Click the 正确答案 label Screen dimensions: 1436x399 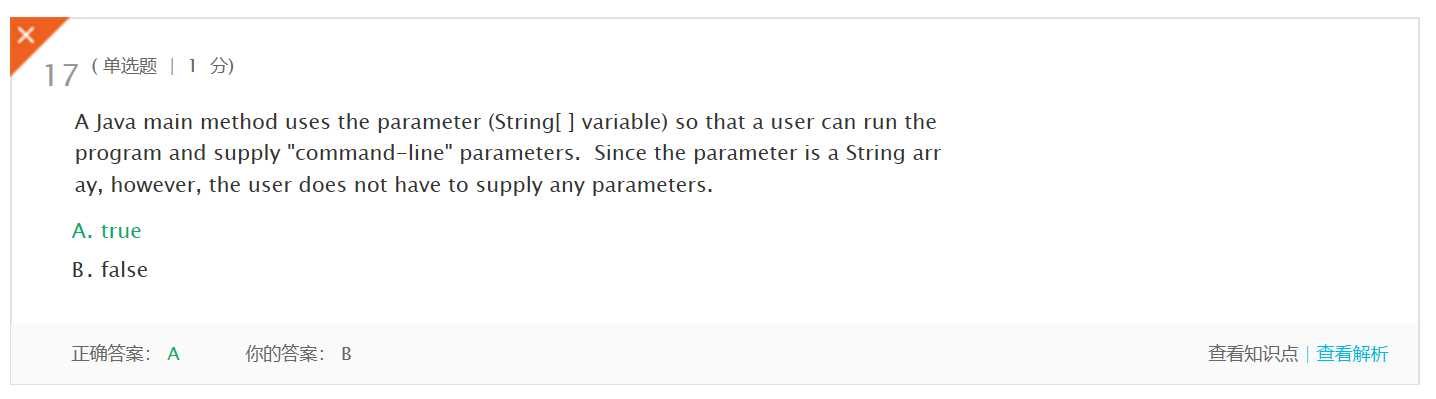tap(111, 354)
